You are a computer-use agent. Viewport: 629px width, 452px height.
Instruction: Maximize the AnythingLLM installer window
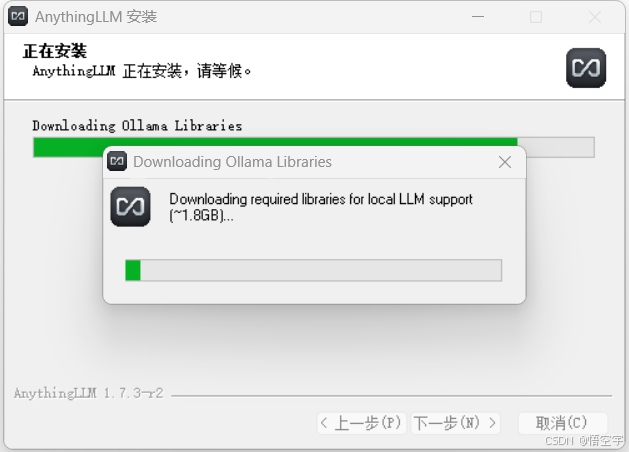pos(536,17)
